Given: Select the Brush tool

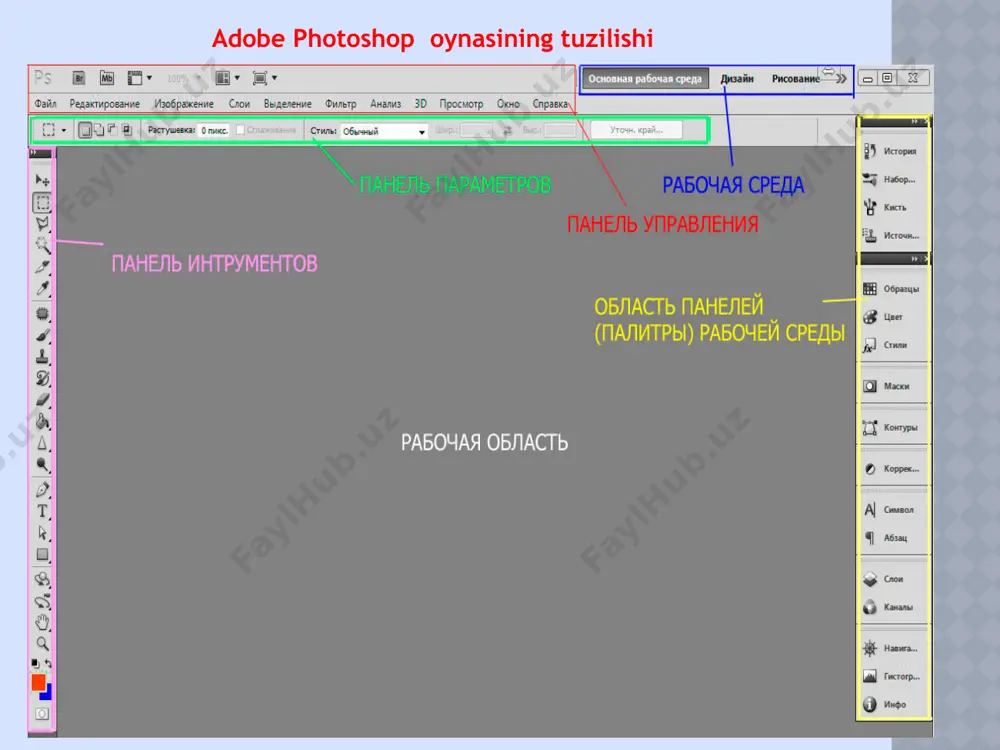Looking at the screenshot, I should pyautogui.click(x=42, y=335).
